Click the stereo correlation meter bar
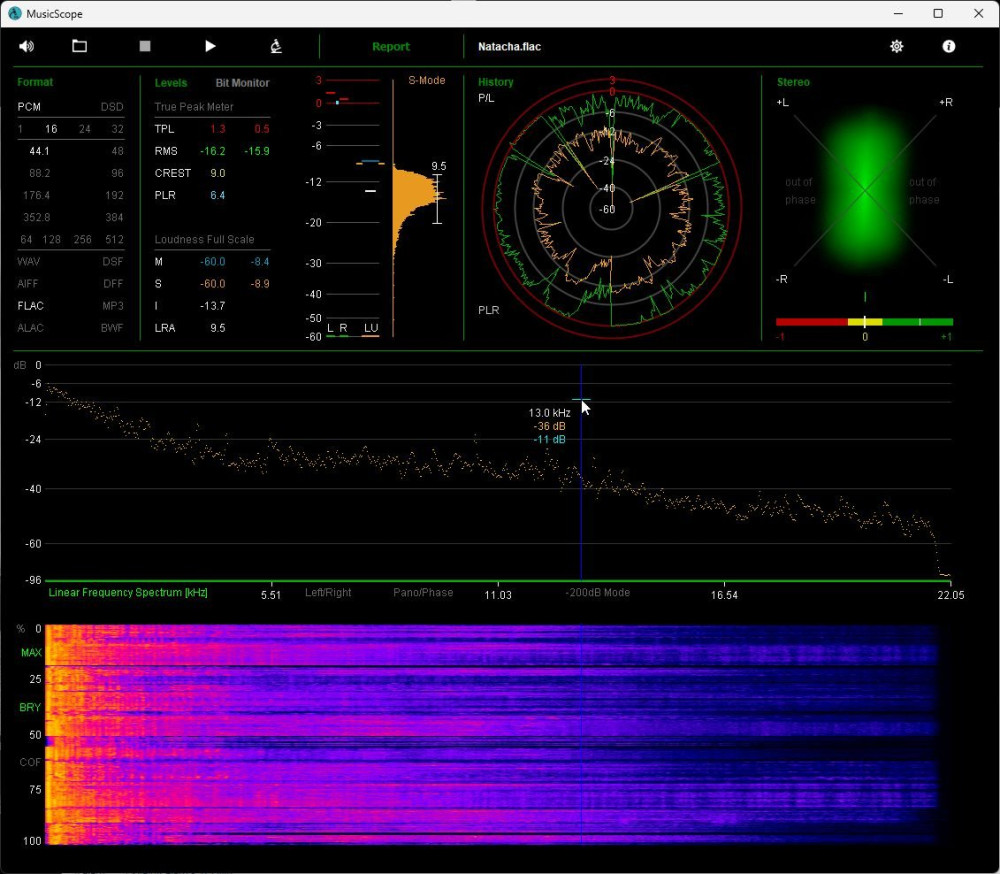1000x874 pixels. (864, 322)
